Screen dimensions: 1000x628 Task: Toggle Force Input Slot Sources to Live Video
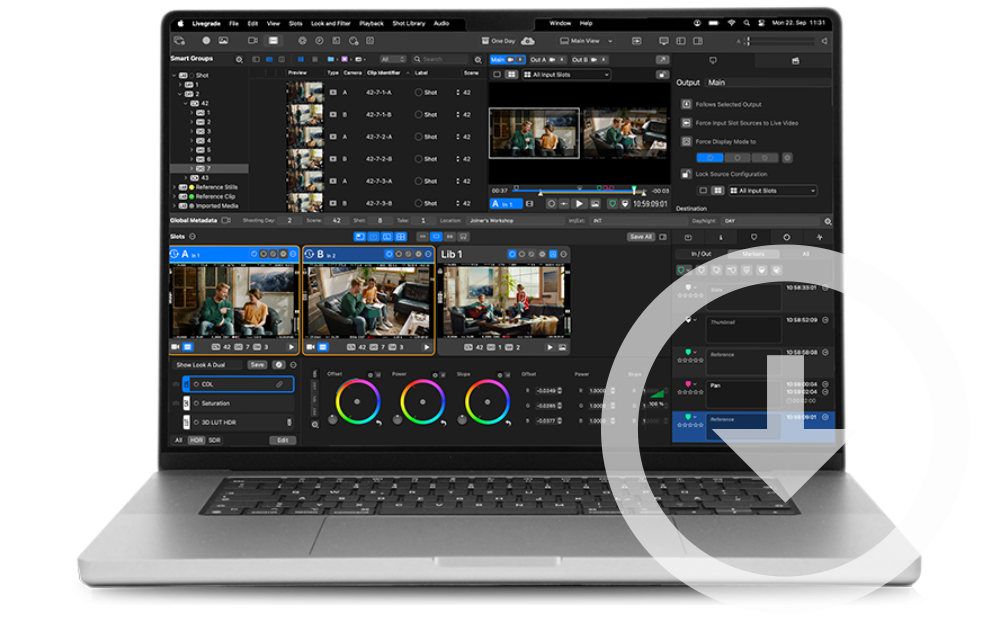(x=687, y=122)
